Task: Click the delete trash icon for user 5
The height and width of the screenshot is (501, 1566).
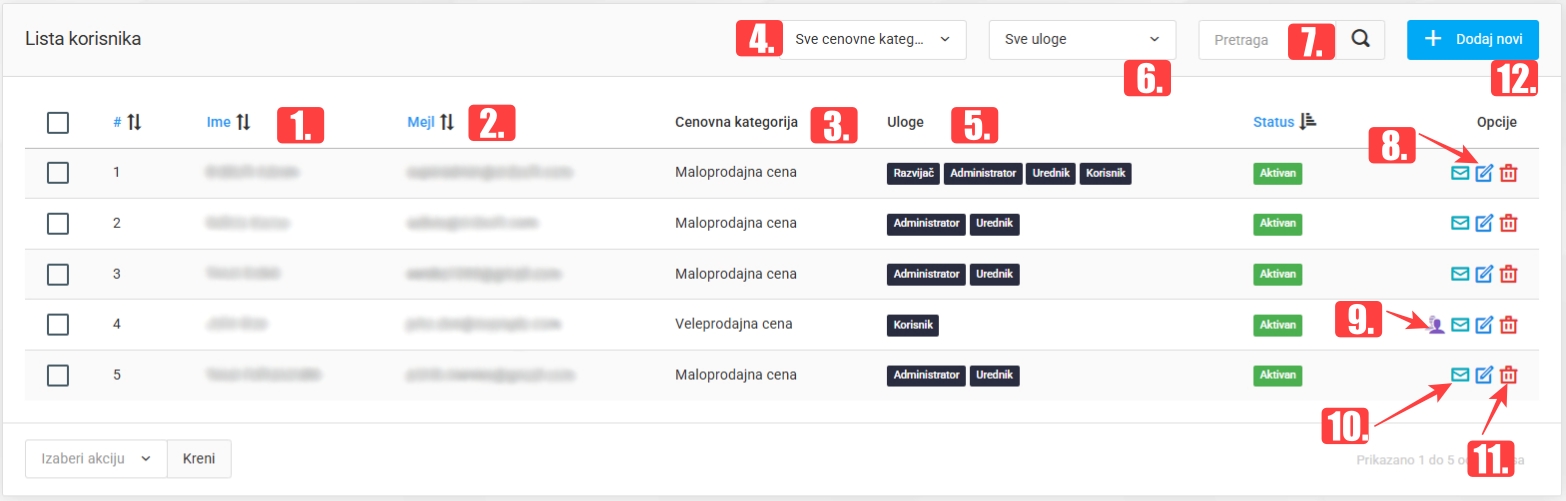Action: [x=1509, y=375]
